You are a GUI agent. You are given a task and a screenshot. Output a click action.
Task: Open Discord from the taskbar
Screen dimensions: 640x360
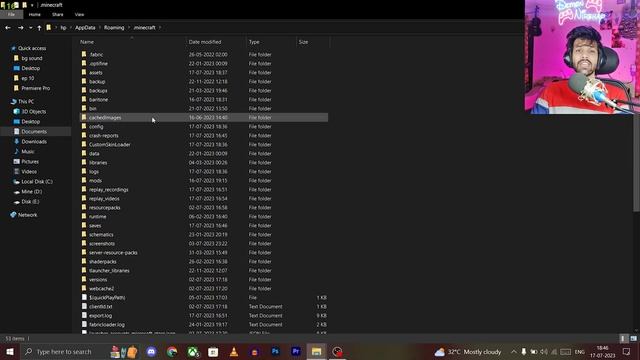coord(151,352)
